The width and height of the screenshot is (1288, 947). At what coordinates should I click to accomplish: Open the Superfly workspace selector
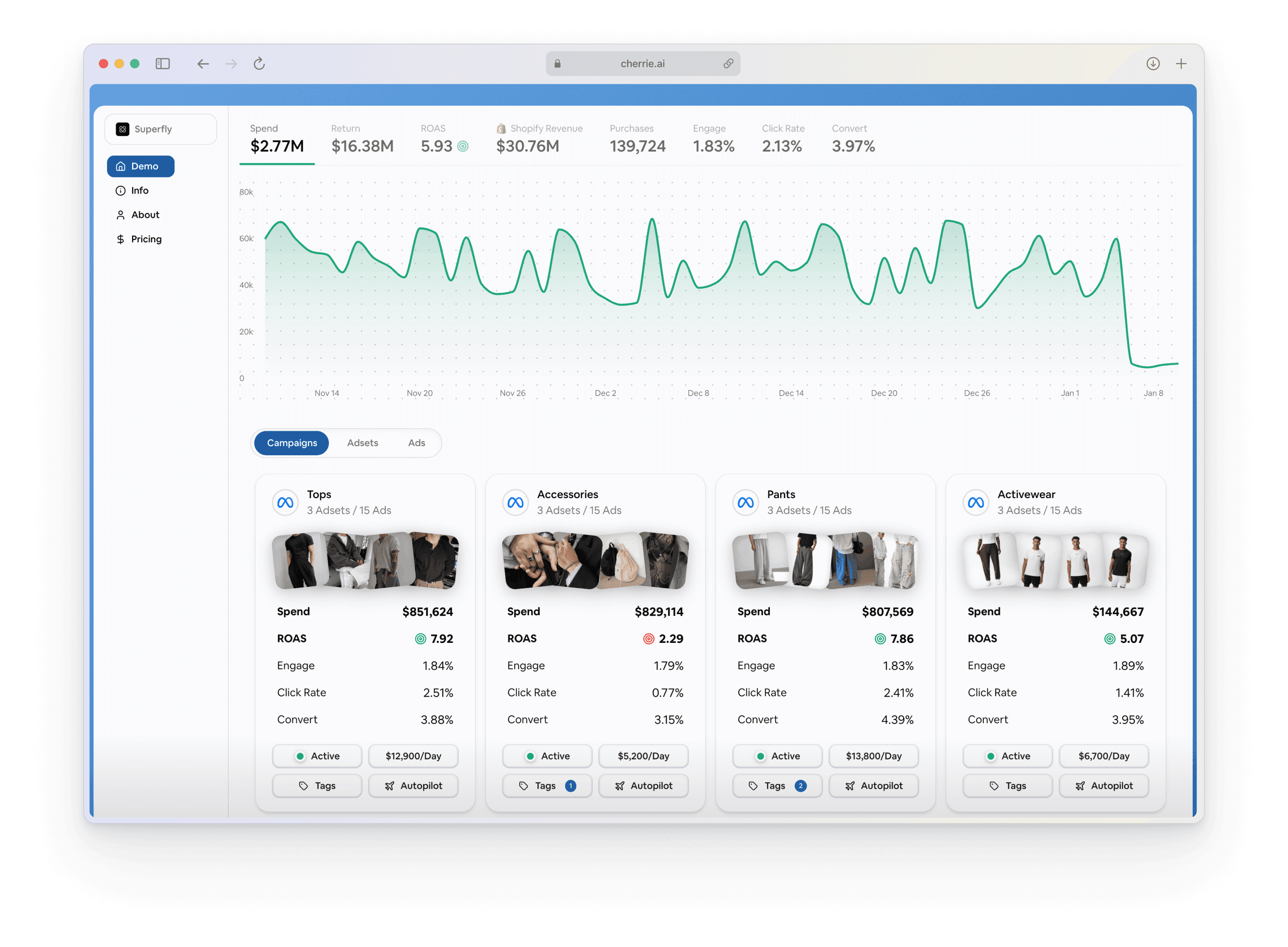point(161,129)
